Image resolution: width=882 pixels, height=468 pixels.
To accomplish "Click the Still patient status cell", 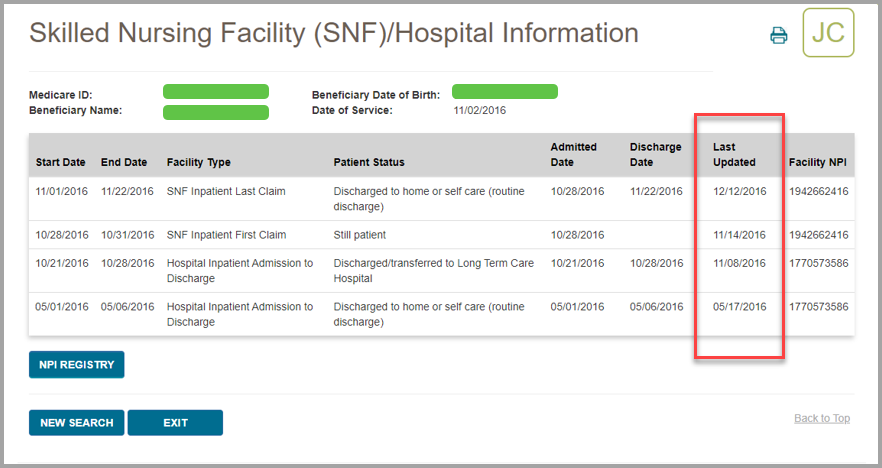I will [x=359, y=235].
